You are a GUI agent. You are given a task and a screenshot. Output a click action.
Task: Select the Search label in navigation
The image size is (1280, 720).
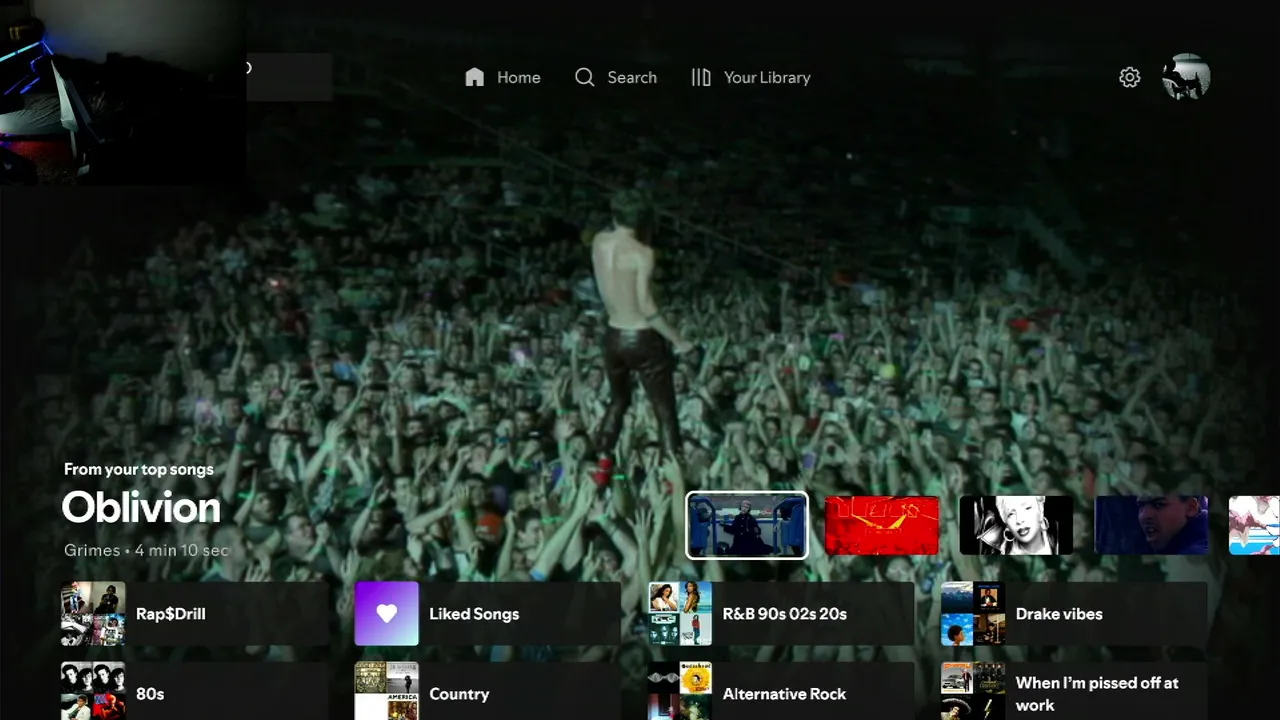pyautogui.click(x=632, y=77)
